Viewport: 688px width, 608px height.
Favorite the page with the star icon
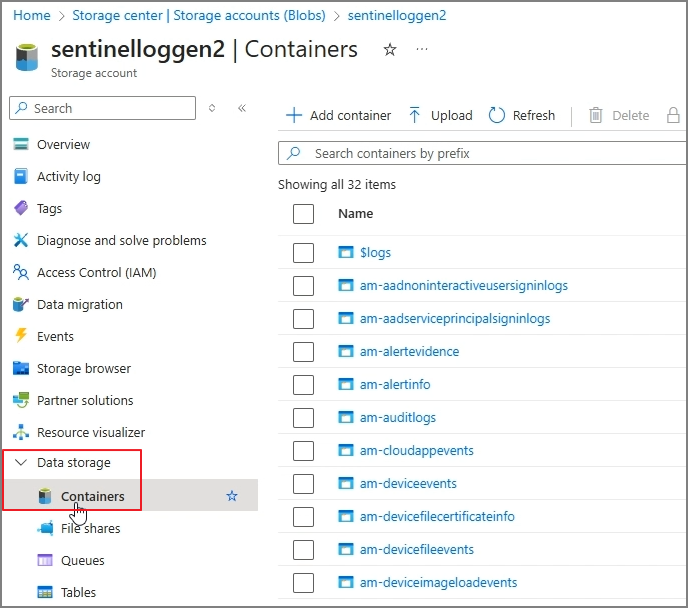[390, 49]
